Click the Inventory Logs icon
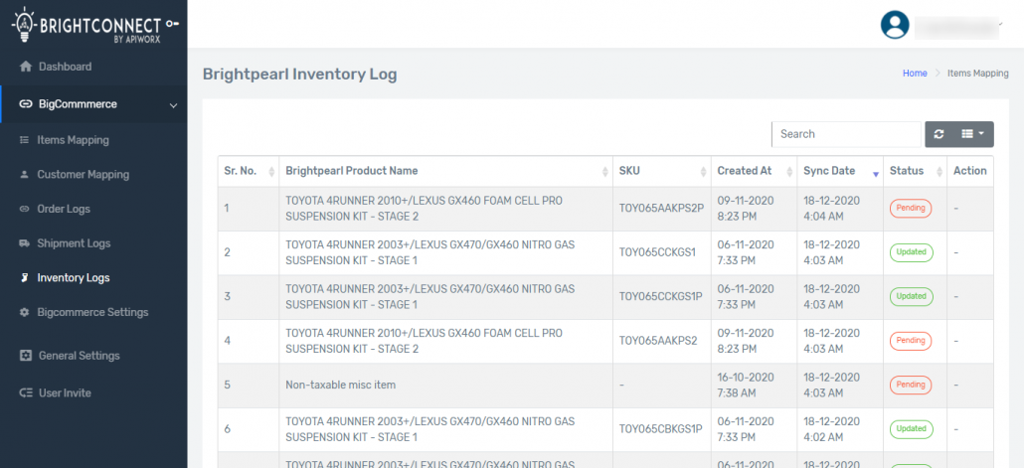The image size is (1024, 468). 24,278
